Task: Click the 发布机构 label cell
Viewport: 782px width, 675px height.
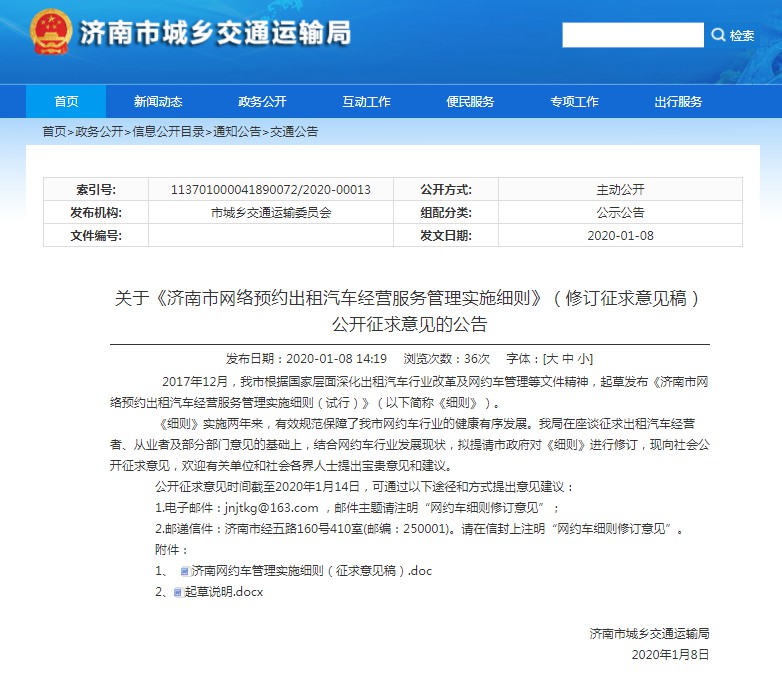Action: (96, 213)
